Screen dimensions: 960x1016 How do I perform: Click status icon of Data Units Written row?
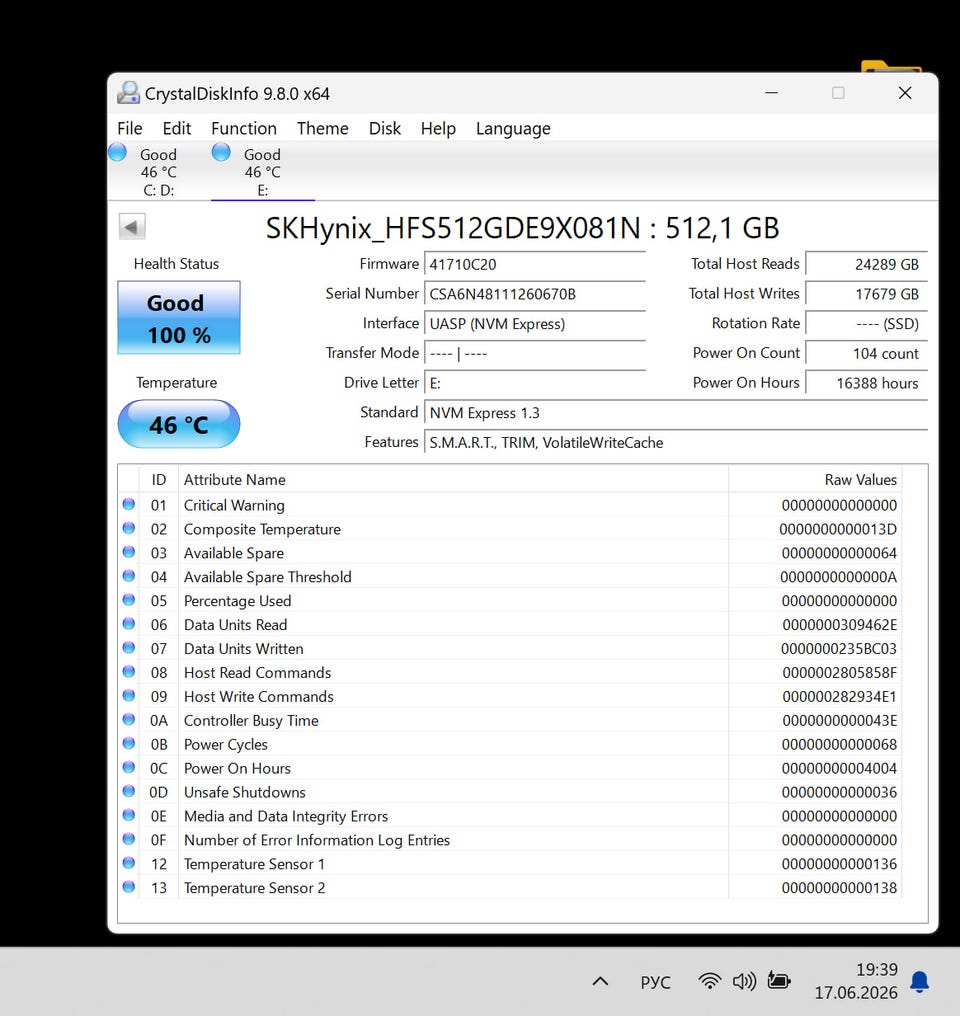pos(129,648)
